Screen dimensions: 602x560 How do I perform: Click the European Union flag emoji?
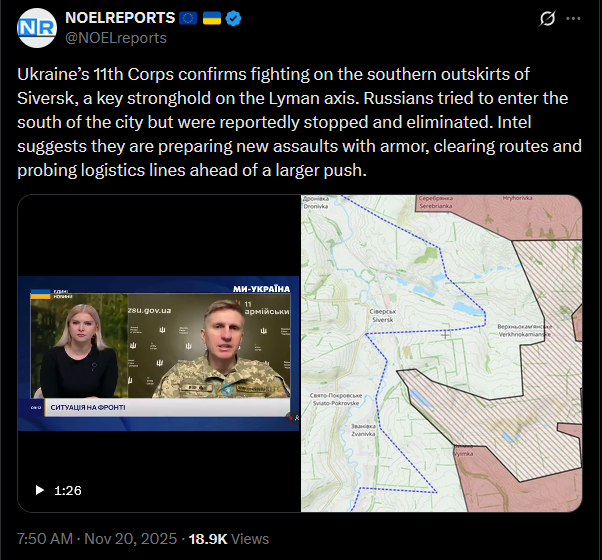coord(188,18)
